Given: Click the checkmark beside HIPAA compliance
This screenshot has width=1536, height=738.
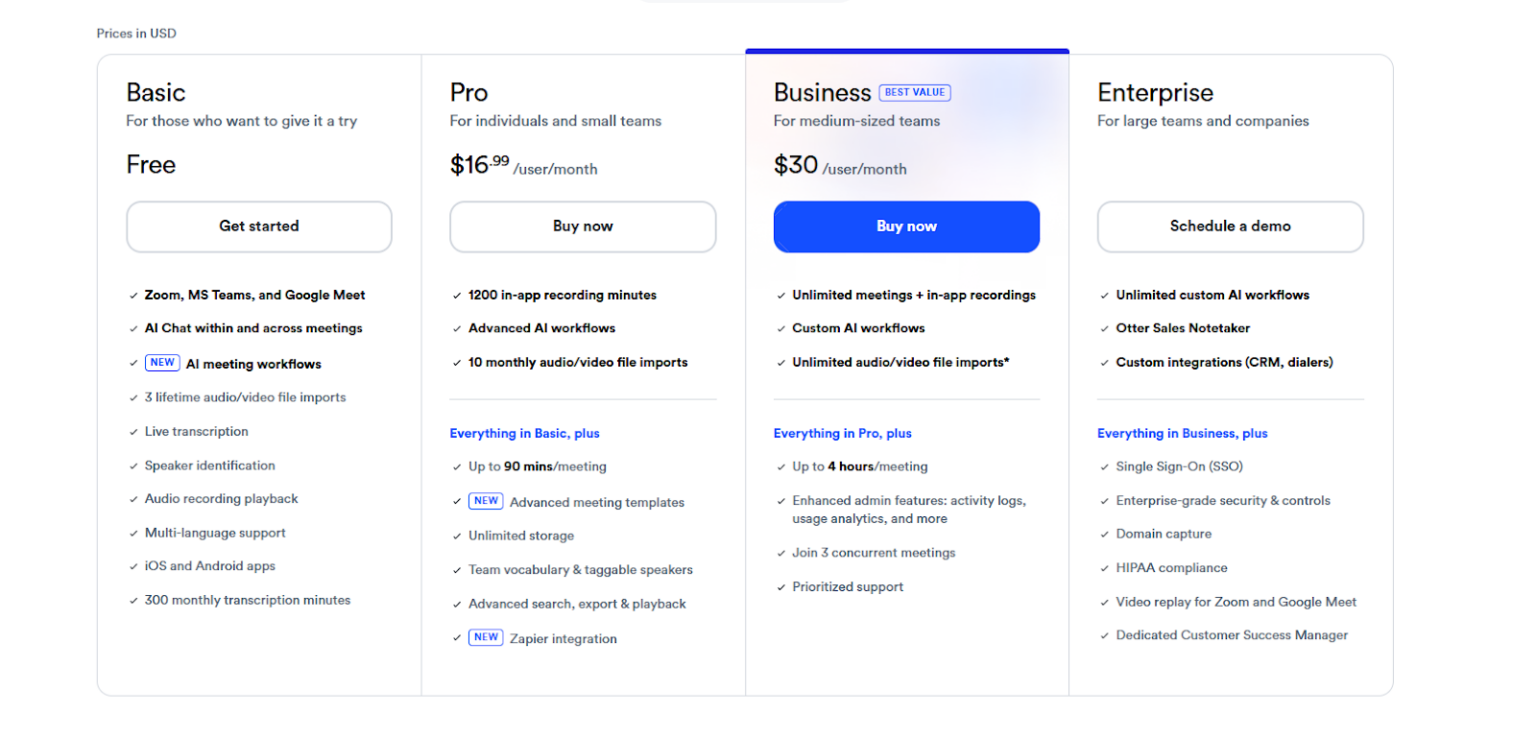Looking at the screenshot, I should pyautogui.click(x=1105, y=567).
